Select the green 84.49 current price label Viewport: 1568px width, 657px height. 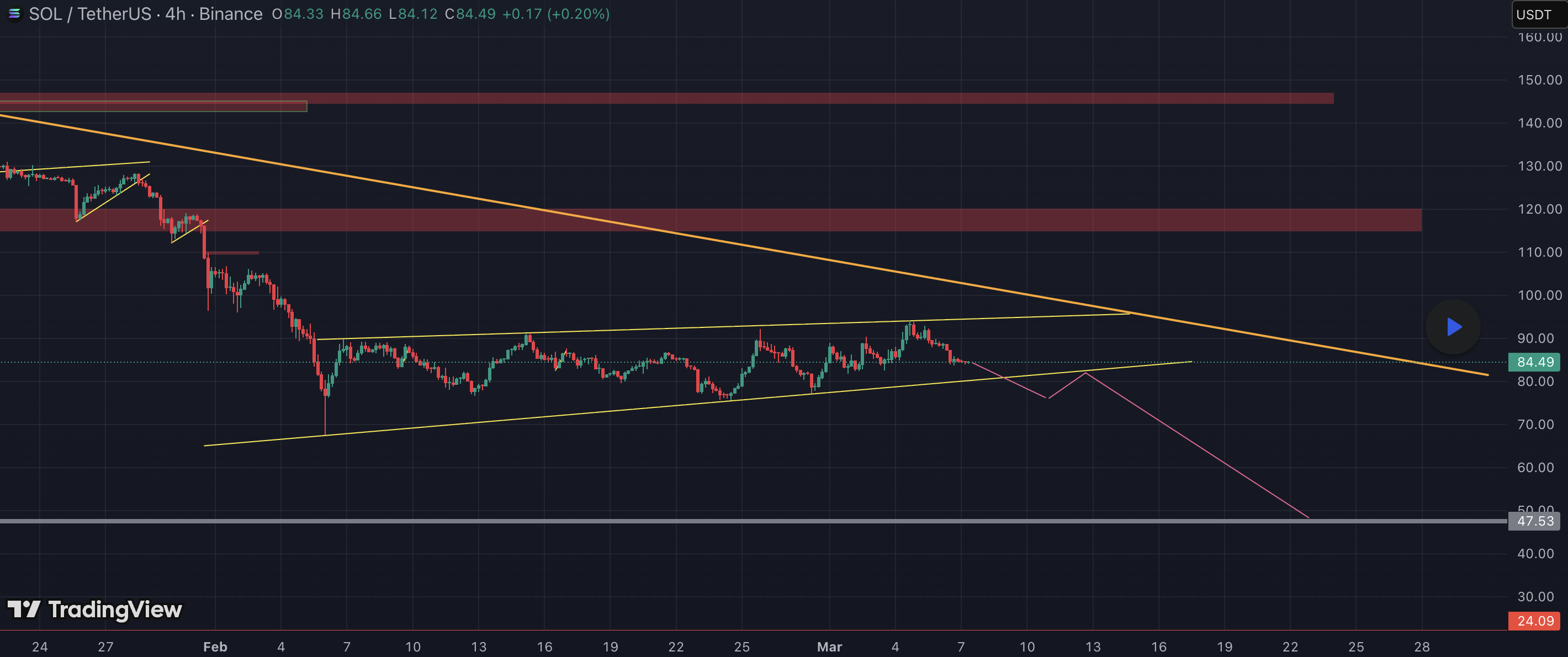pos(1534,362)
